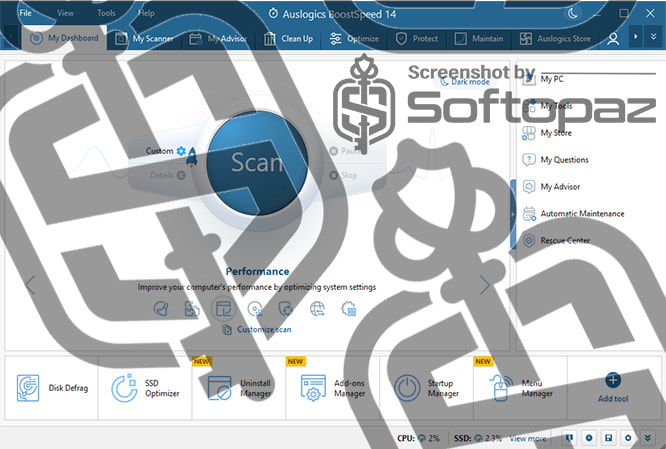Open the Tools menu
666x449 pixels.
click(106, 13)
